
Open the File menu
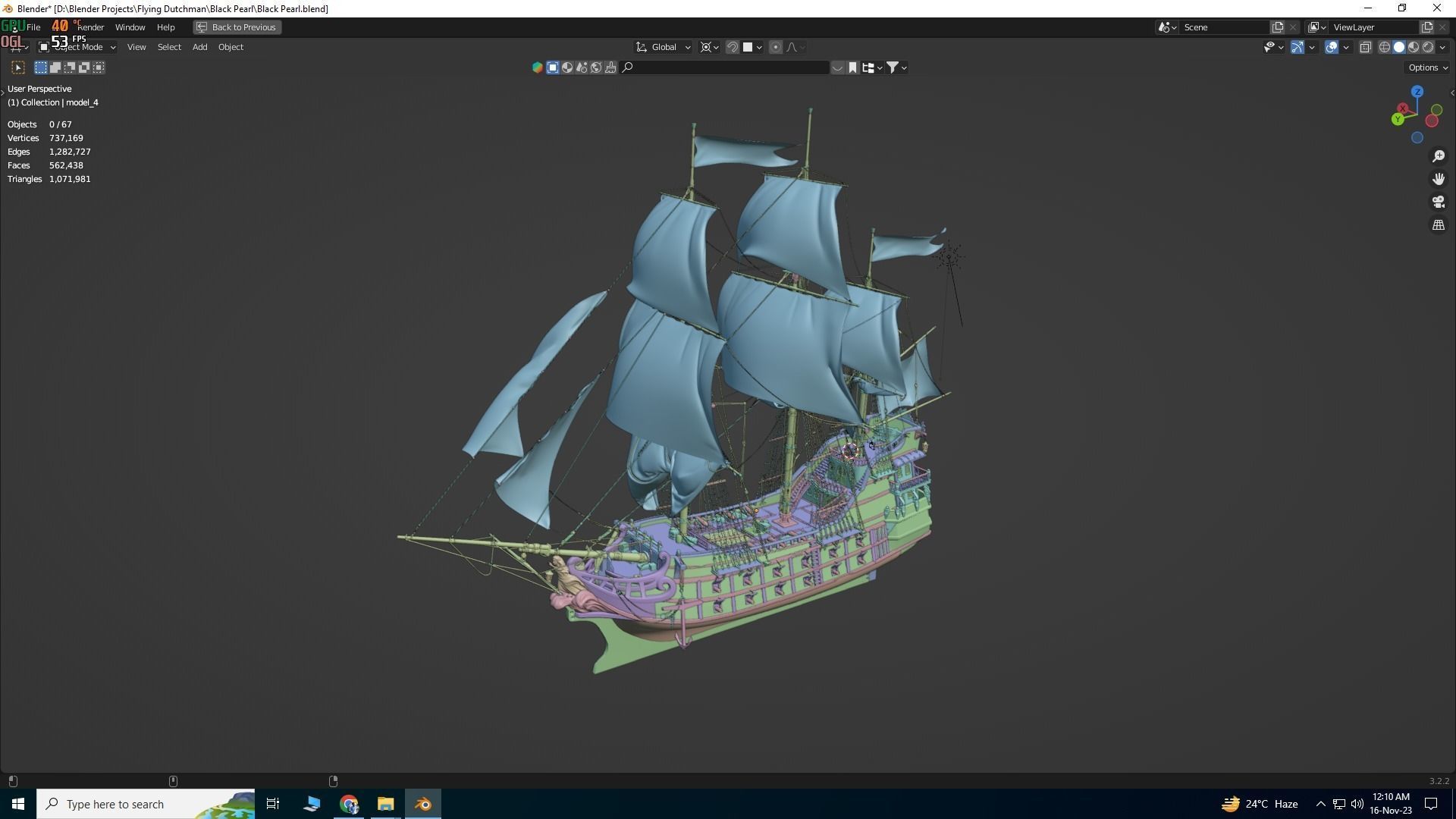(x=33, y=27)
